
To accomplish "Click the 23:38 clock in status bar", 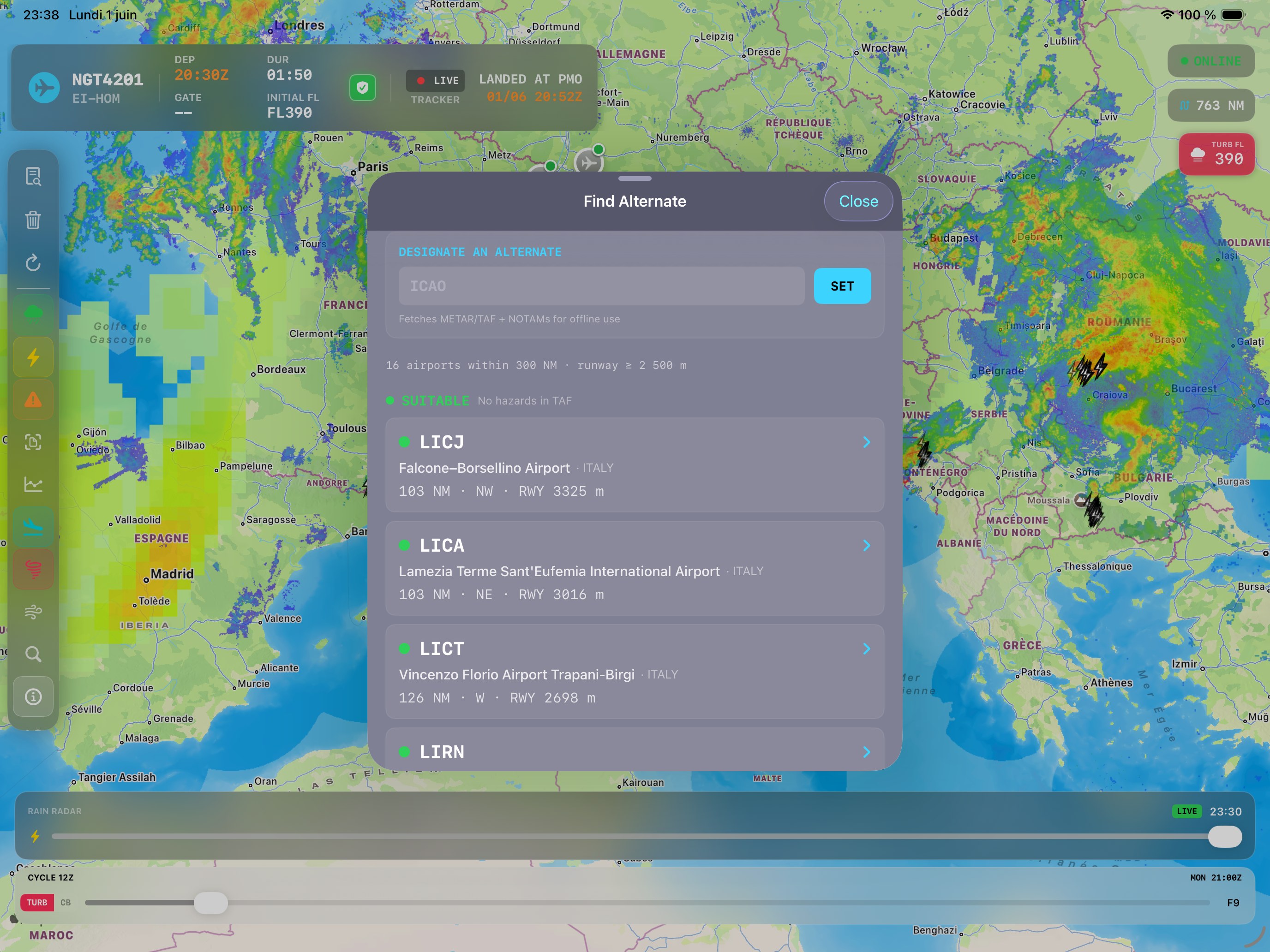I will click(x=41, y=15).
